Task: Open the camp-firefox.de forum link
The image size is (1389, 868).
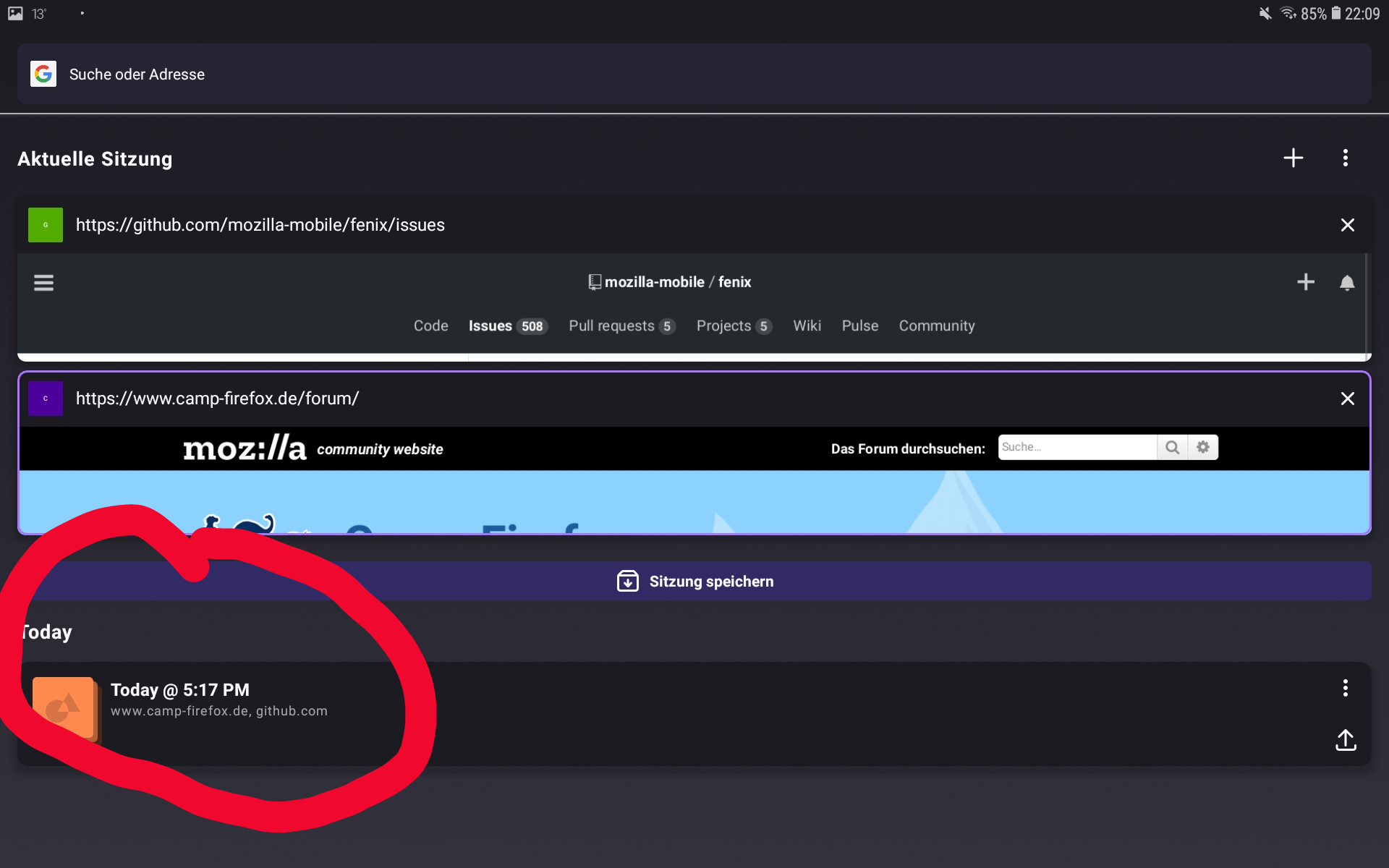Action: tap(216, 398)
